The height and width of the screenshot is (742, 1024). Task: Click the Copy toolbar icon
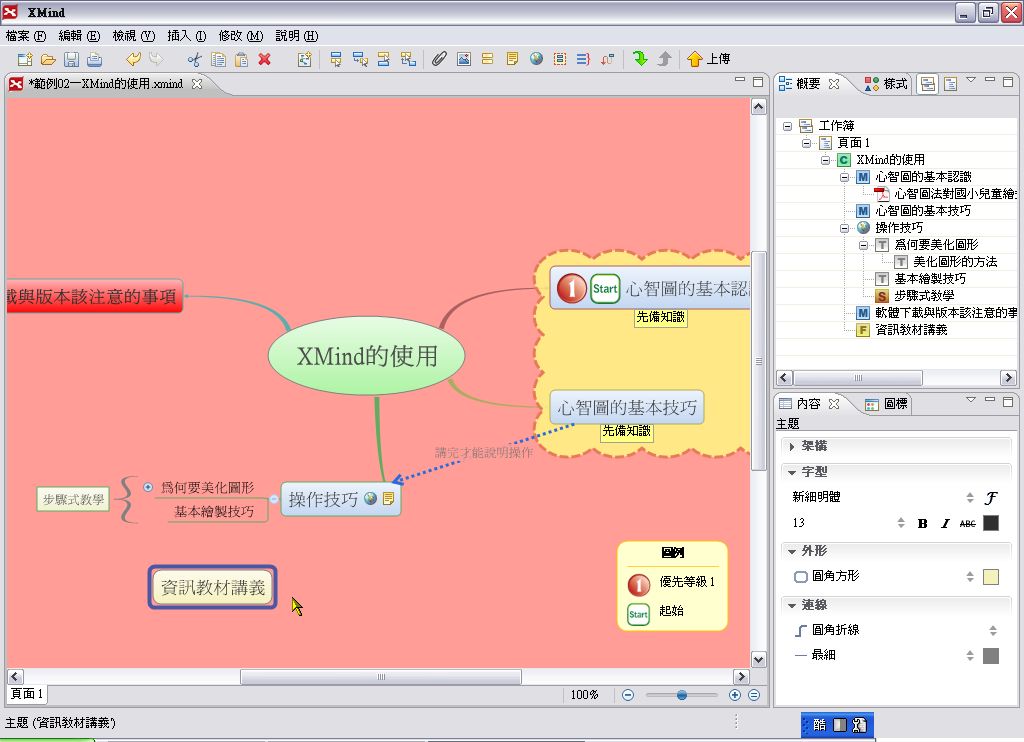coord(218,59)
